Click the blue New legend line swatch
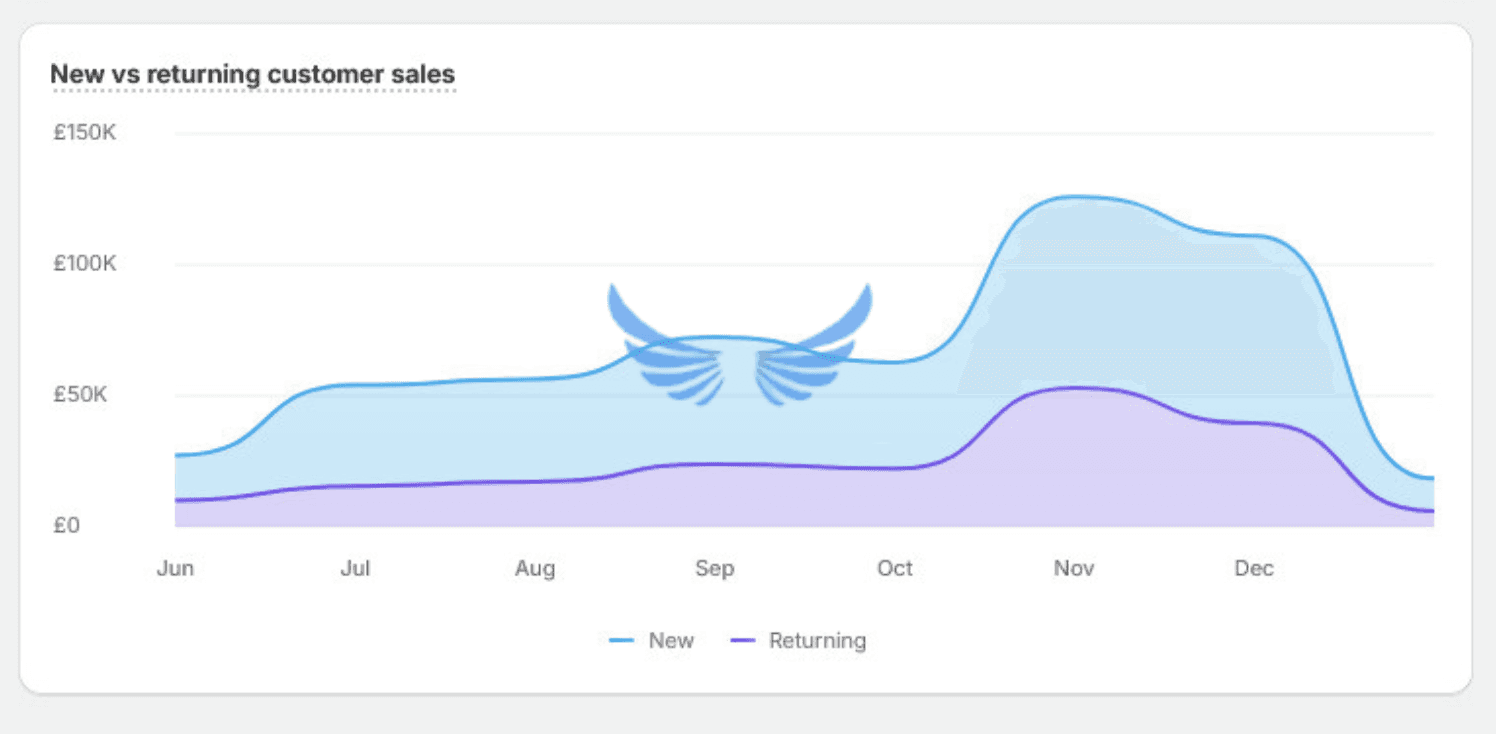The height and width of the screenshot is (734, 1496). [622, 641]
